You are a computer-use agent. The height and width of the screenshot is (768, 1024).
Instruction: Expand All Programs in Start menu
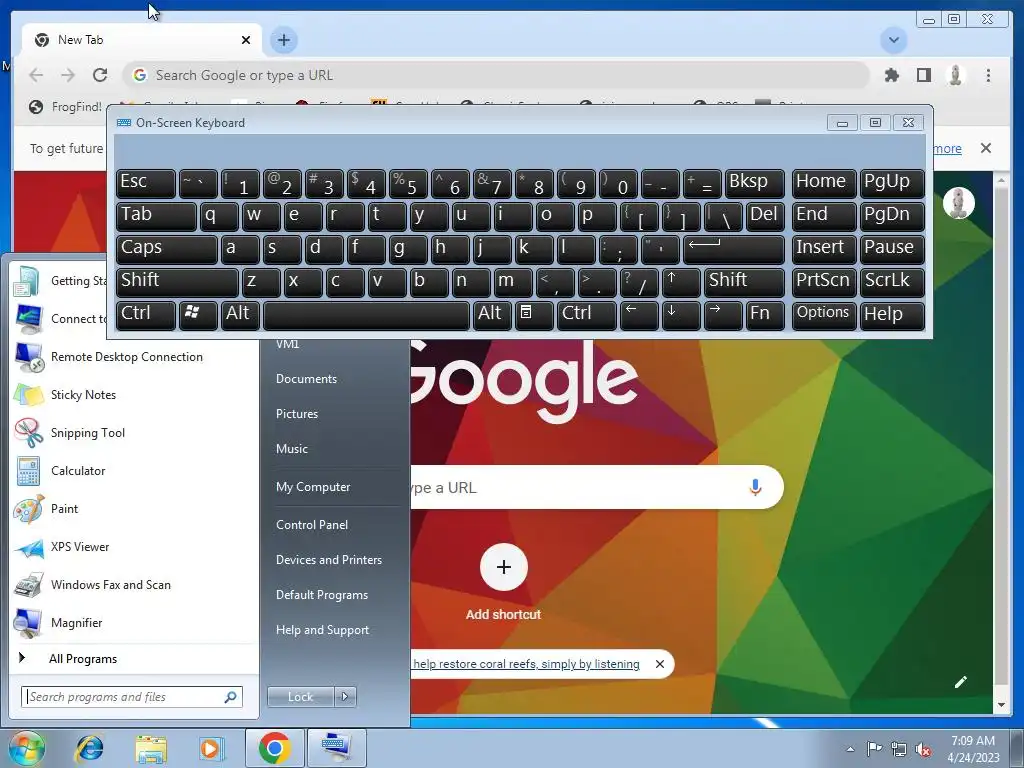coord(82,659)
